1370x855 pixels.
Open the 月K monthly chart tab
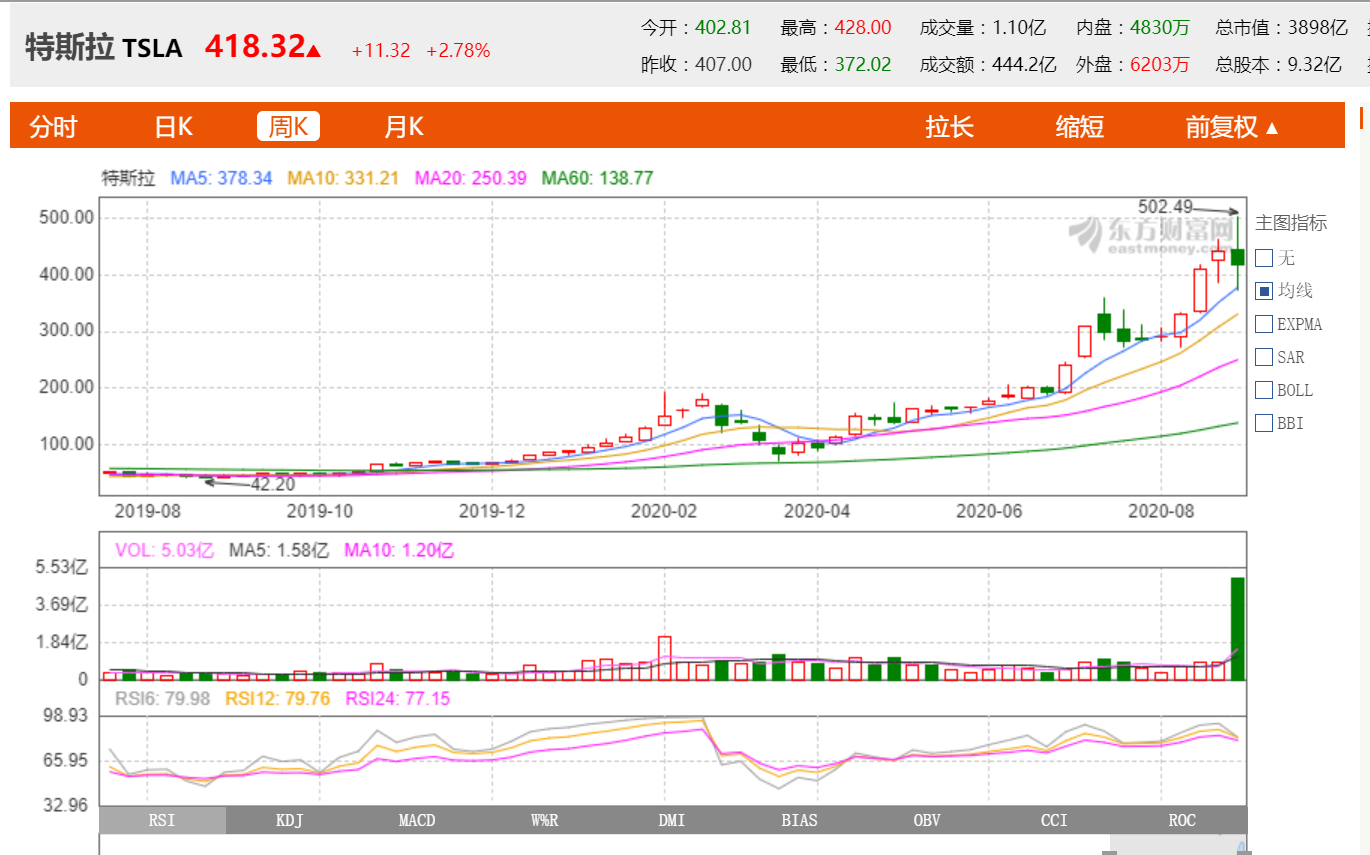pos(404,127)
